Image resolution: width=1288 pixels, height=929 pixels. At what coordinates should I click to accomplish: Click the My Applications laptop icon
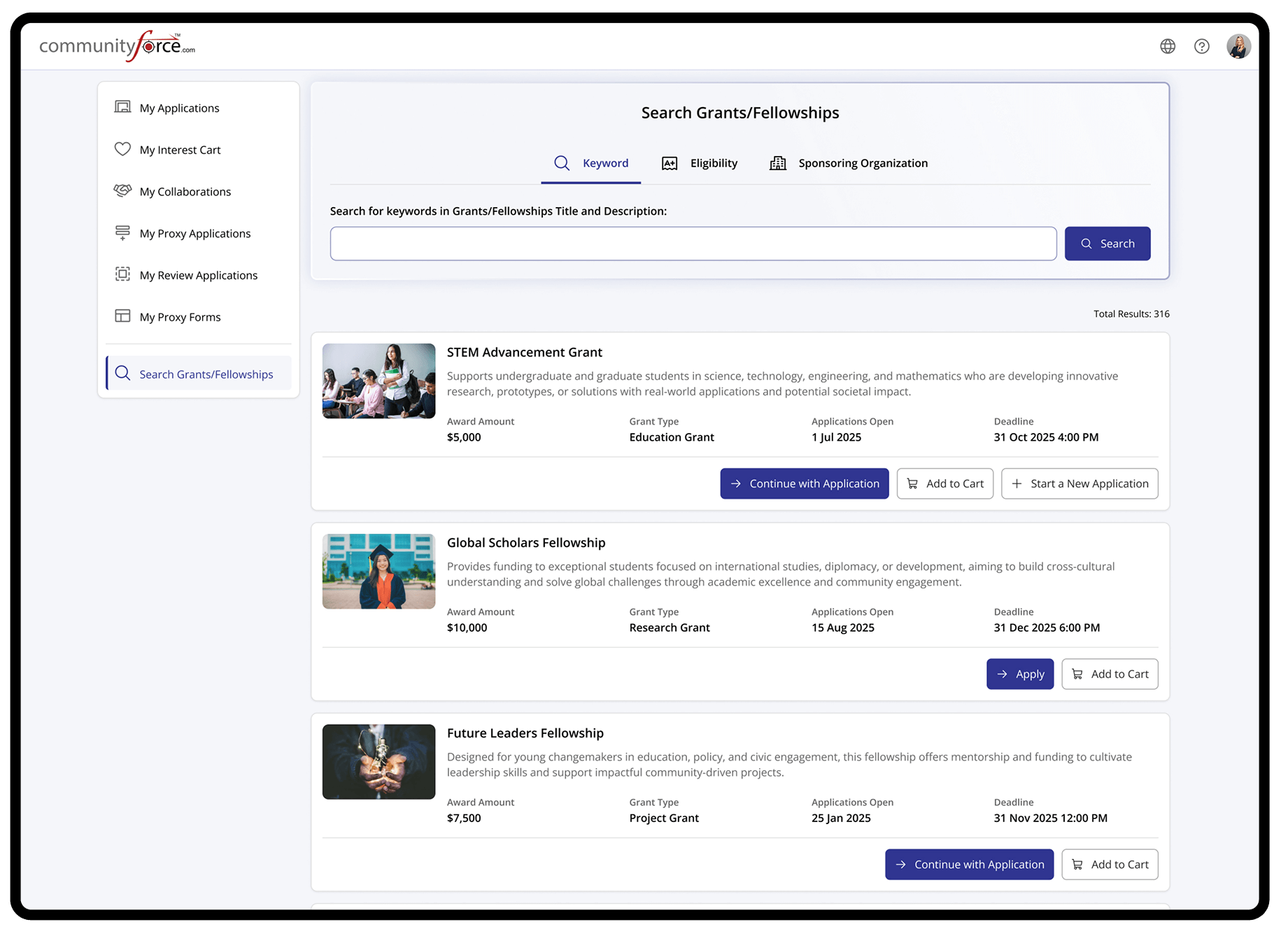point(122,107)
